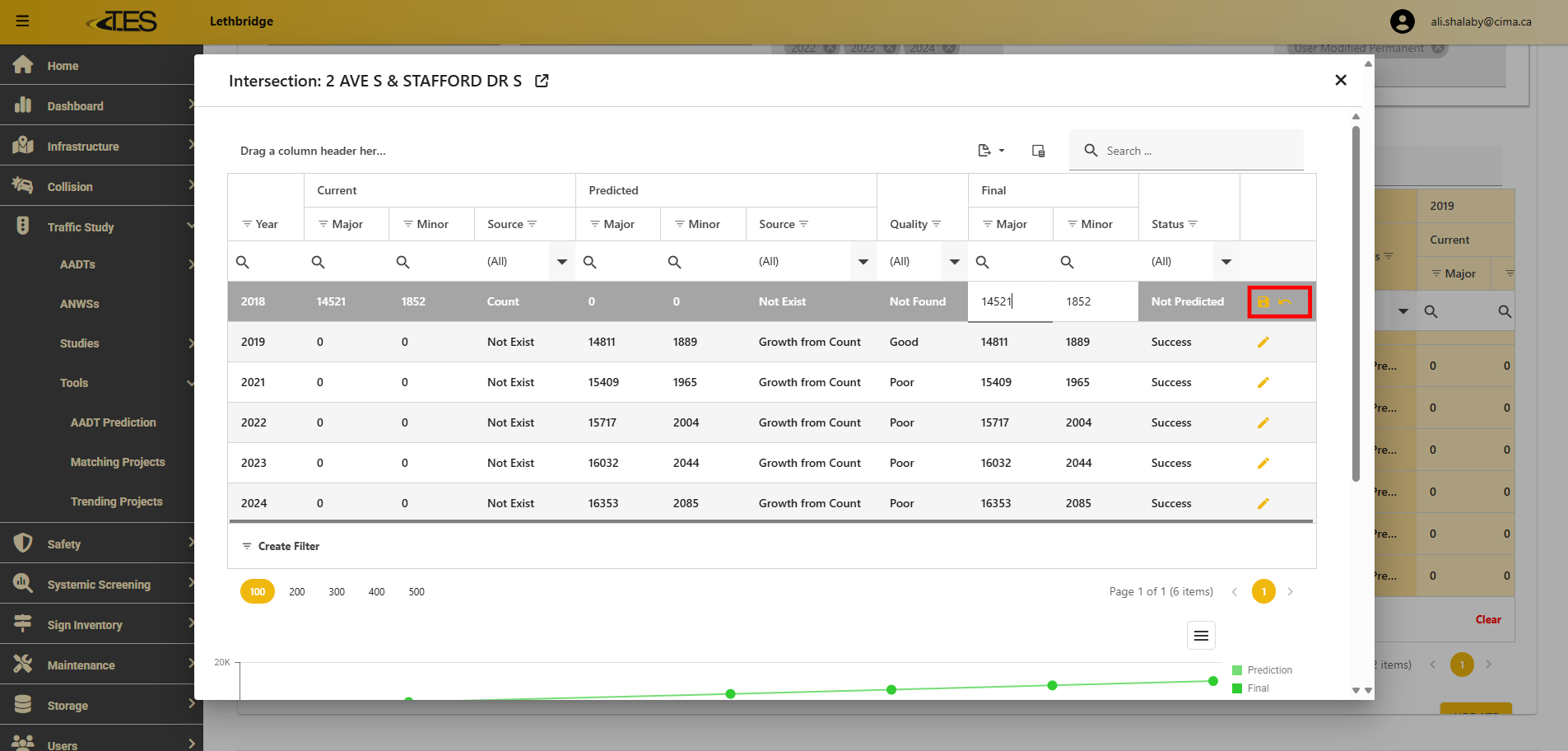1568x751 pixels.
Task: Open the Collision menu item
Action: (x=70, y=187)
